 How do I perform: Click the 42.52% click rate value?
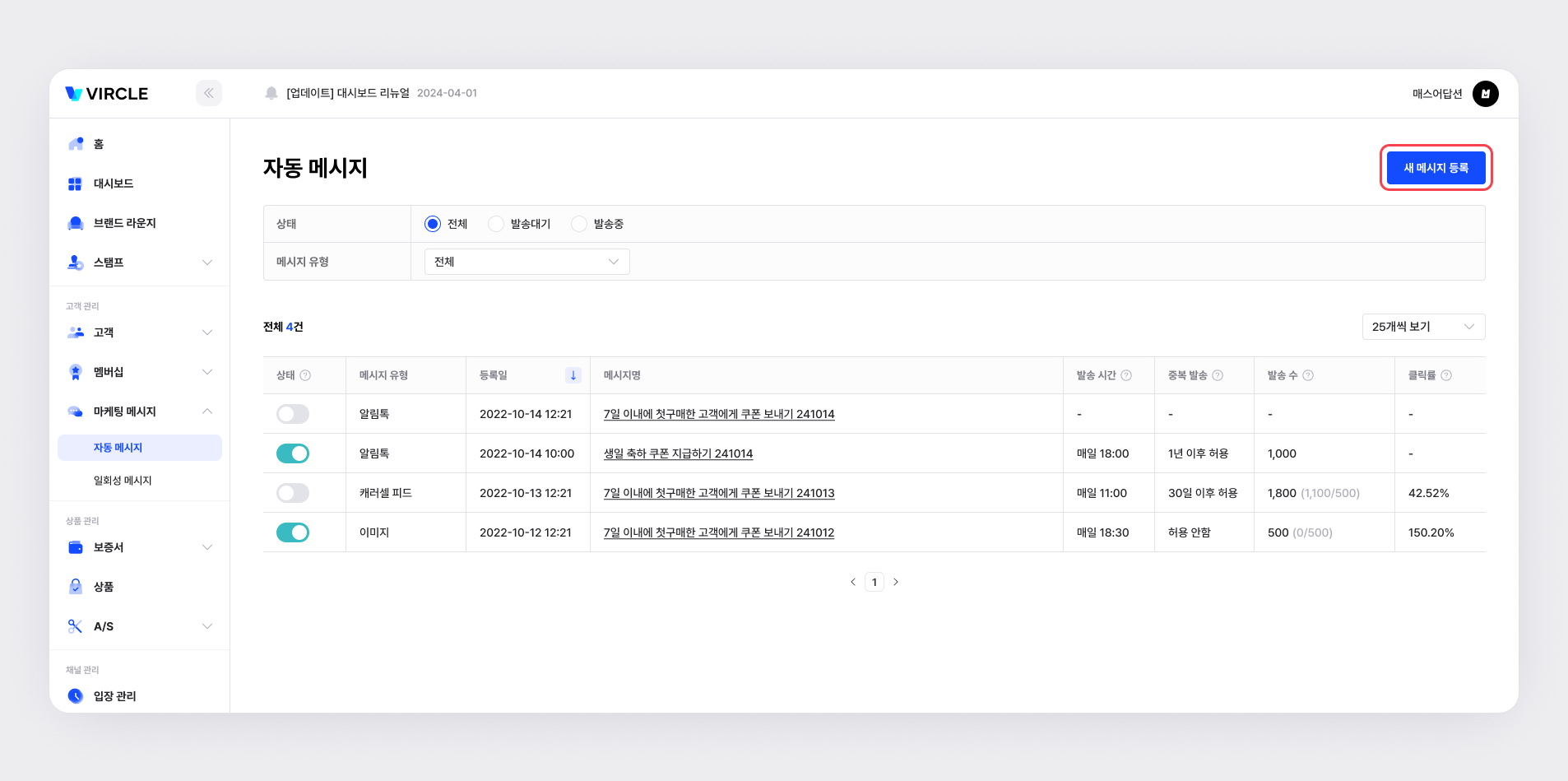click(1429, 493)
